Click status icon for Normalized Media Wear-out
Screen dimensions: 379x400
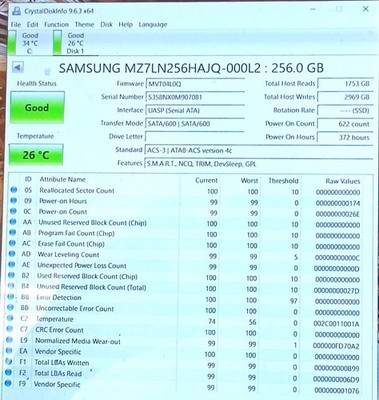point(9,340)
